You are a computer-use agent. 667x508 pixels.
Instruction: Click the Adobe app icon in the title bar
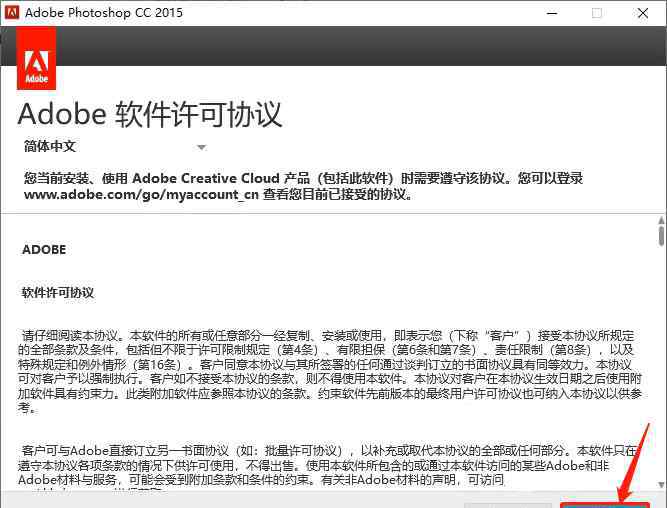pyautogui.click(x=12, y=12)
